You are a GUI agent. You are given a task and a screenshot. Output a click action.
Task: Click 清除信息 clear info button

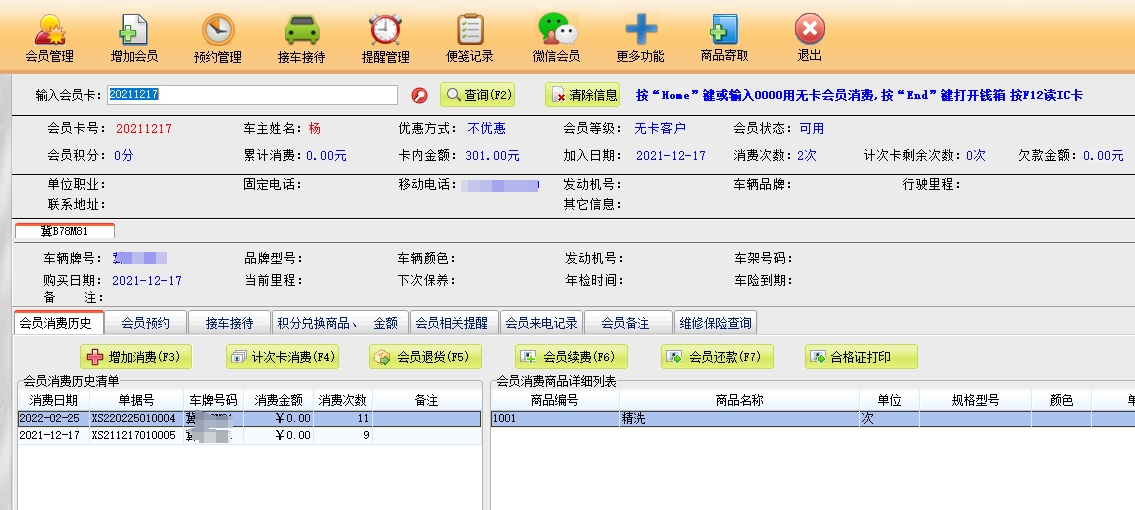pos(583,95)
